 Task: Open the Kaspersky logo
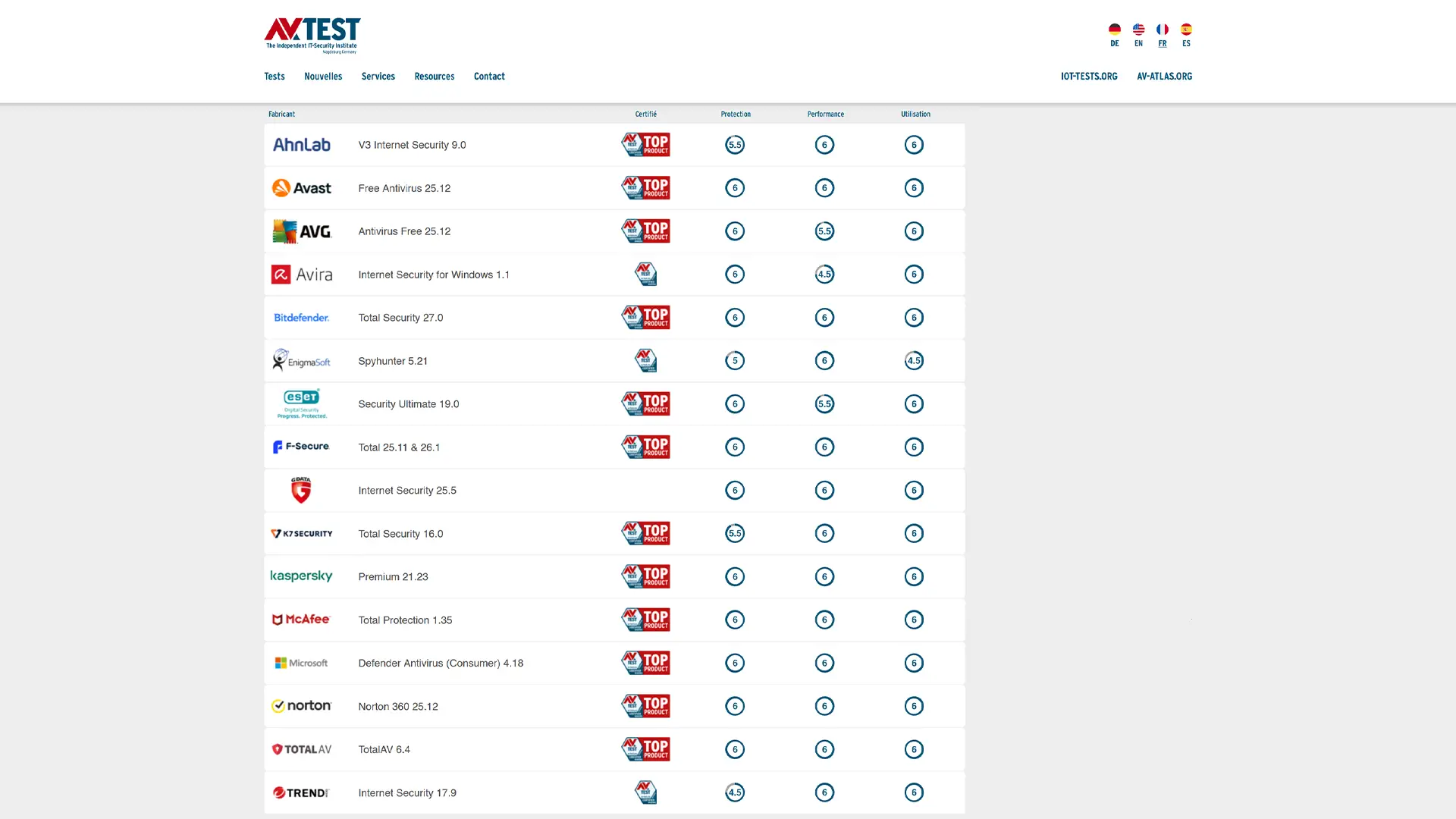[301, 576]
